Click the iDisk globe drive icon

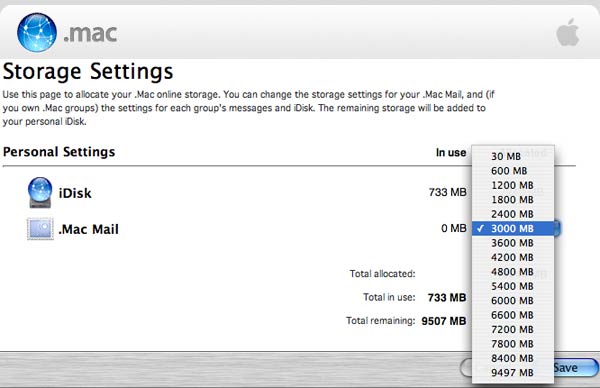pyautogui.click(x=40, y=192)
